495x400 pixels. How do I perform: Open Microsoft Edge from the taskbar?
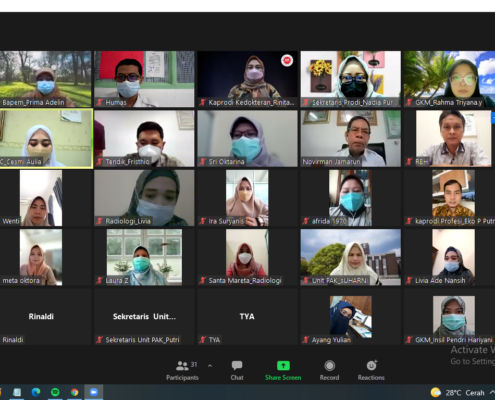point(36,392)
